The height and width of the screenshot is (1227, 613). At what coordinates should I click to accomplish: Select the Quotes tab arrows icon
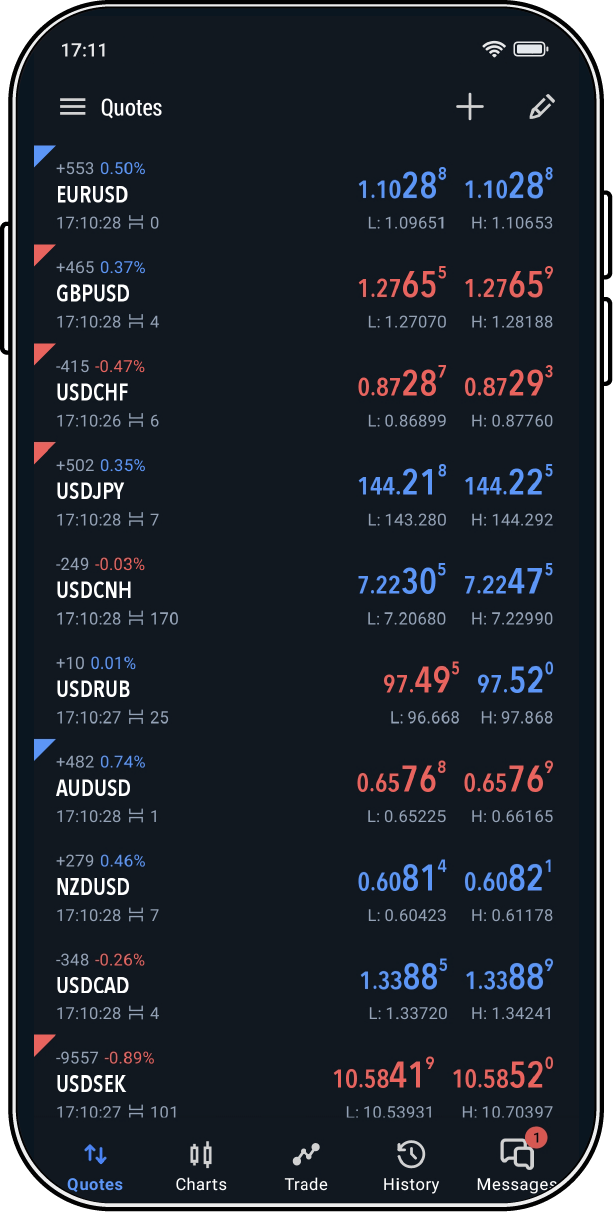pyautogui.click(x=95, y=1155)
